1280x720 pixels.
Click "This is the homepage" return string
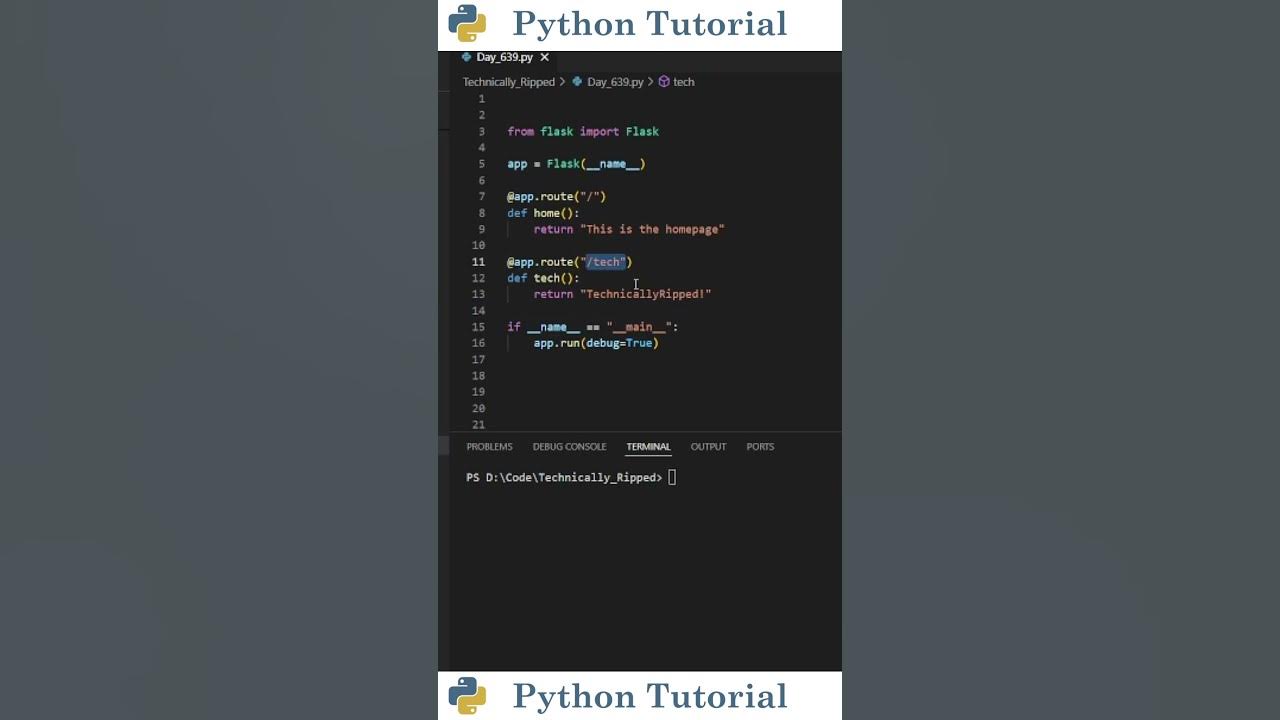(652, 229)
